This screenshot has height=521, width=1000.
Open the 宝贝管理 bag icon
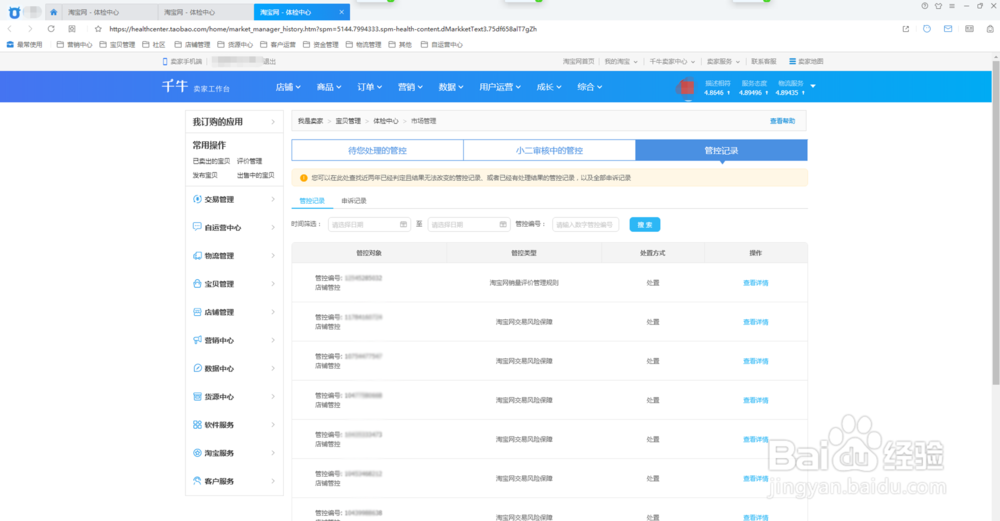pos(197,284)
